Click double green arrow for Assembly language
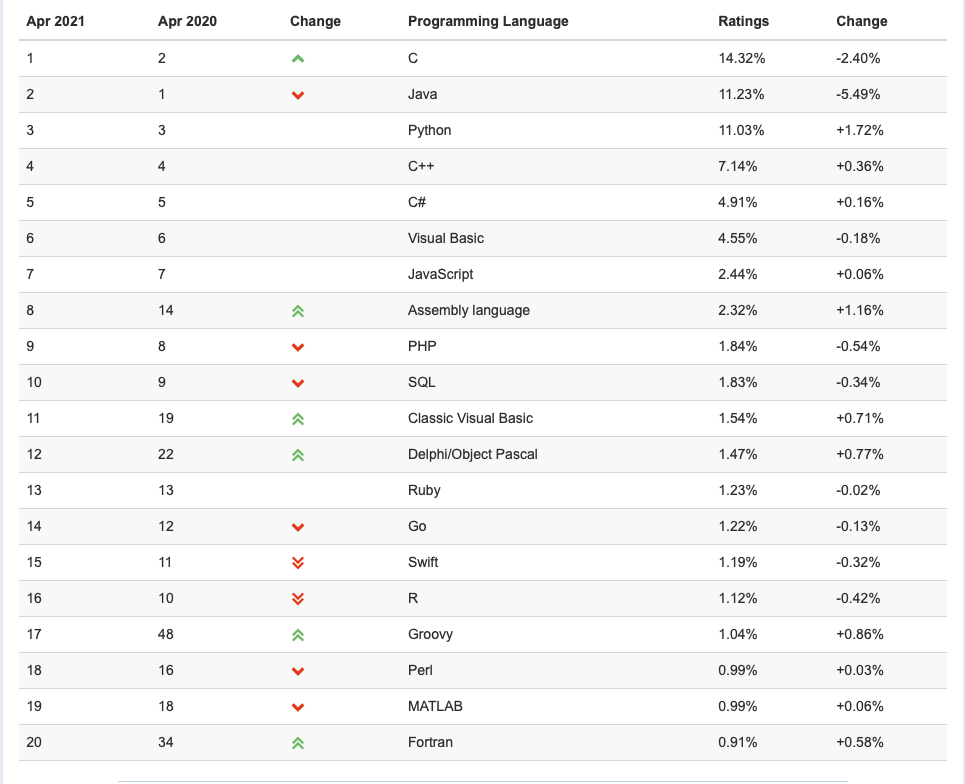965x784 pixels. point(298,311)
